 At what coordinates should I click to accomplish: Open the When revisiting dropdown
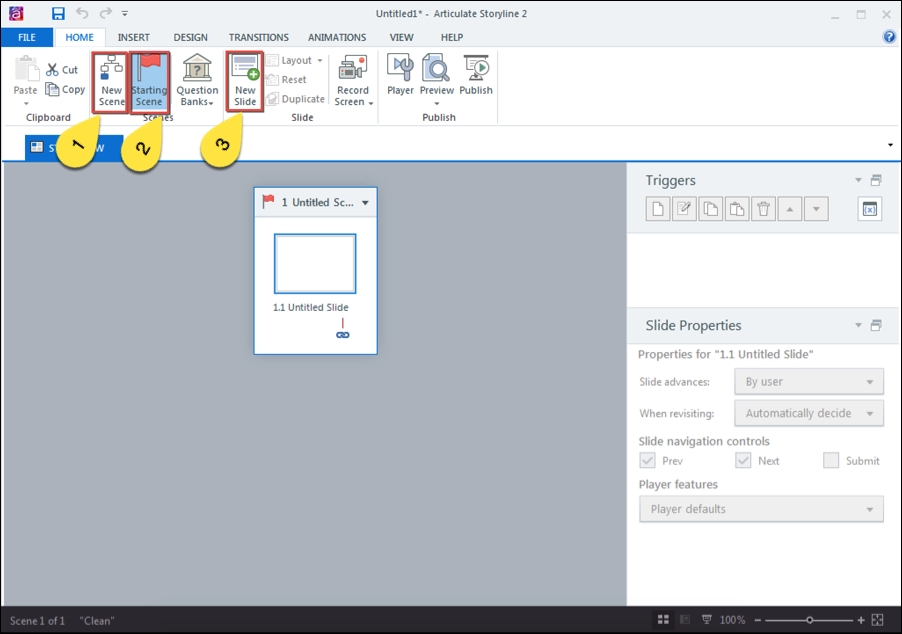pos(809,413)
